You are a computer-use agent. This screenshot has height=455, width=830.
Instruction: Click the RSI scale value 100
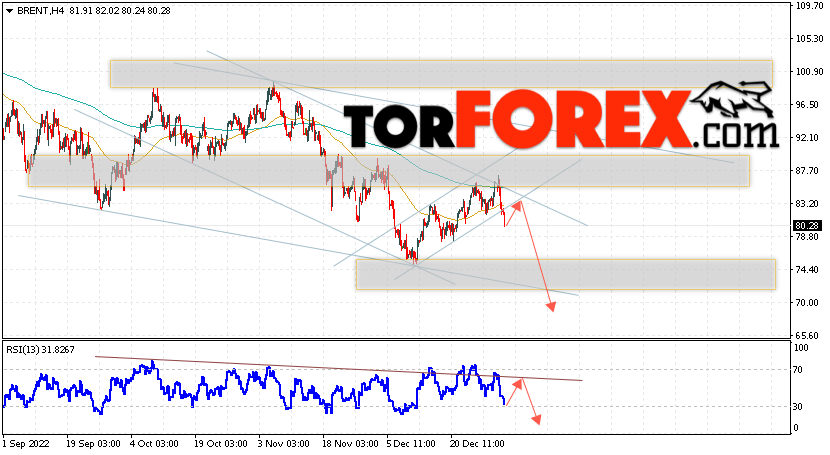tap(801, 348)
